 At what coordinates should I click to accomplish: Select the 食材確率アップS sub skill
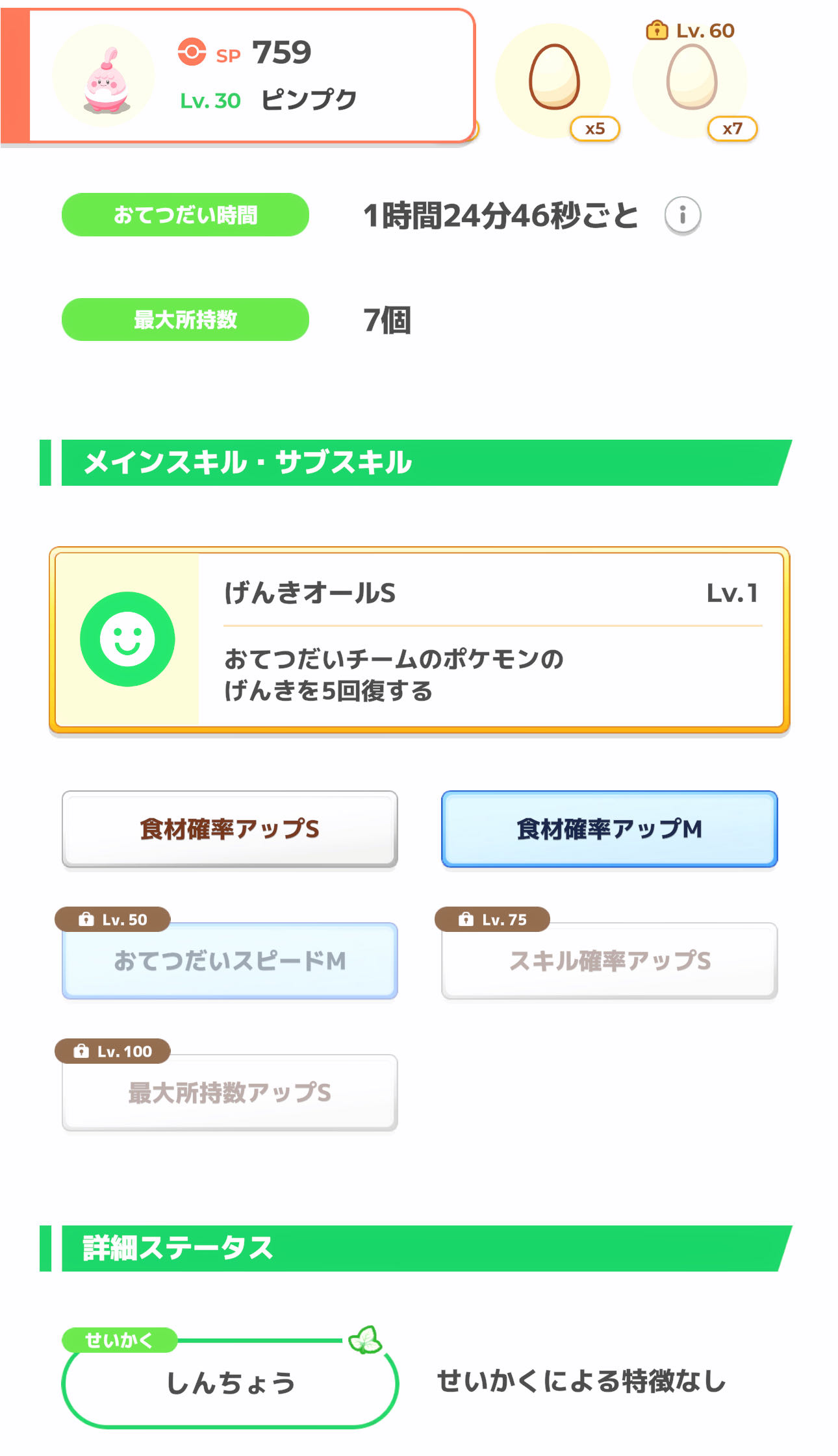(x=230, y=829)
